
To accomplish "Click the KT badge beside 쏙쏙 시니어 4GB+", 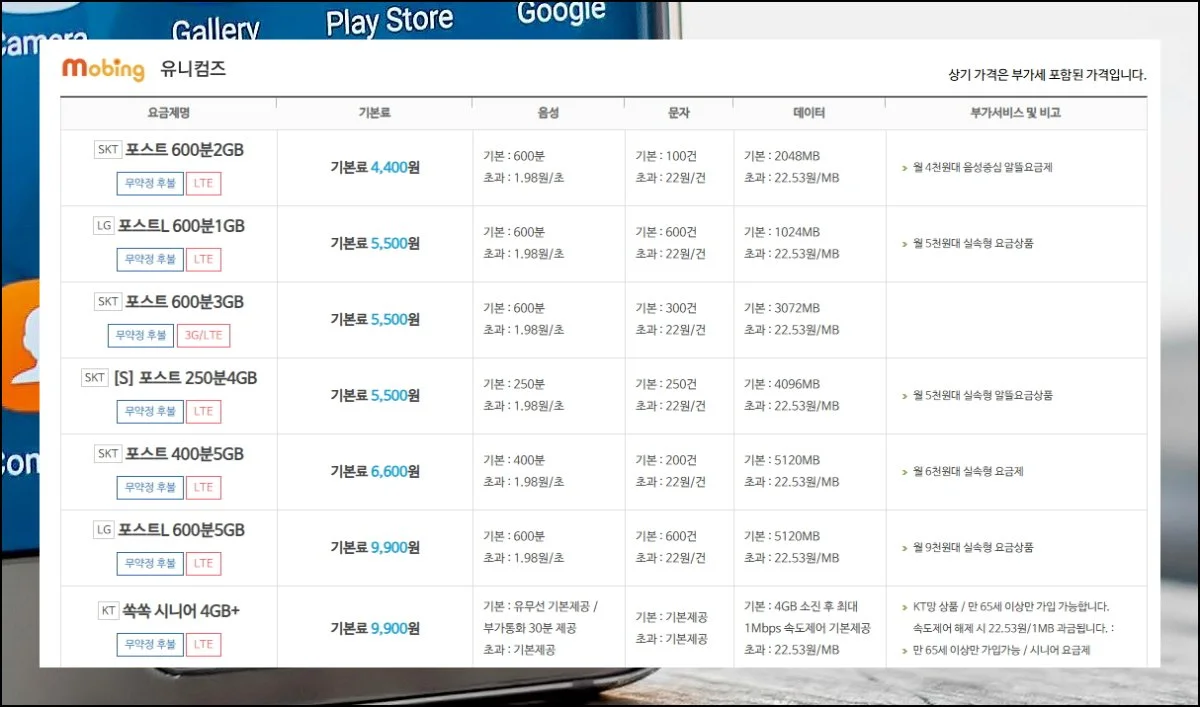I will pos(108,610).
